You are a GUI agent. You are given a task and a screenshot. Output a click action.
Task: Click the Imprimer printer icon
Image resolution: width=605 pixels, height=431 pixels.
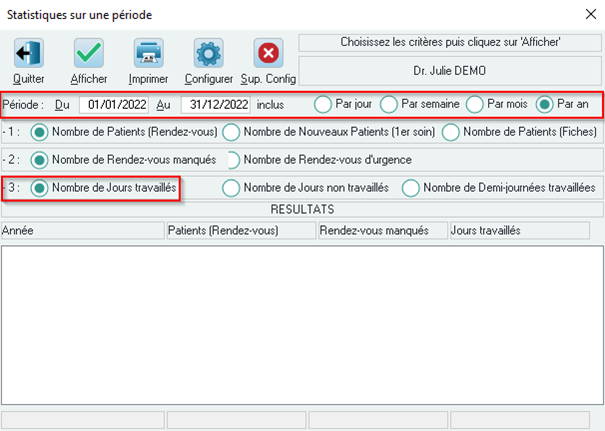[x=149, y=53]
